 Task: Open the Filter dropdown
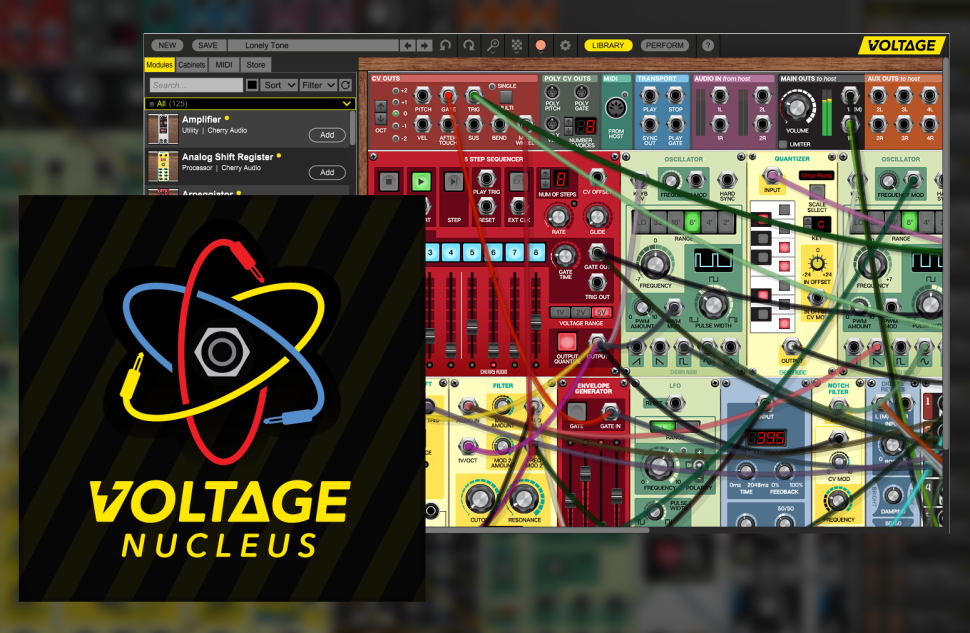(318, 85)
